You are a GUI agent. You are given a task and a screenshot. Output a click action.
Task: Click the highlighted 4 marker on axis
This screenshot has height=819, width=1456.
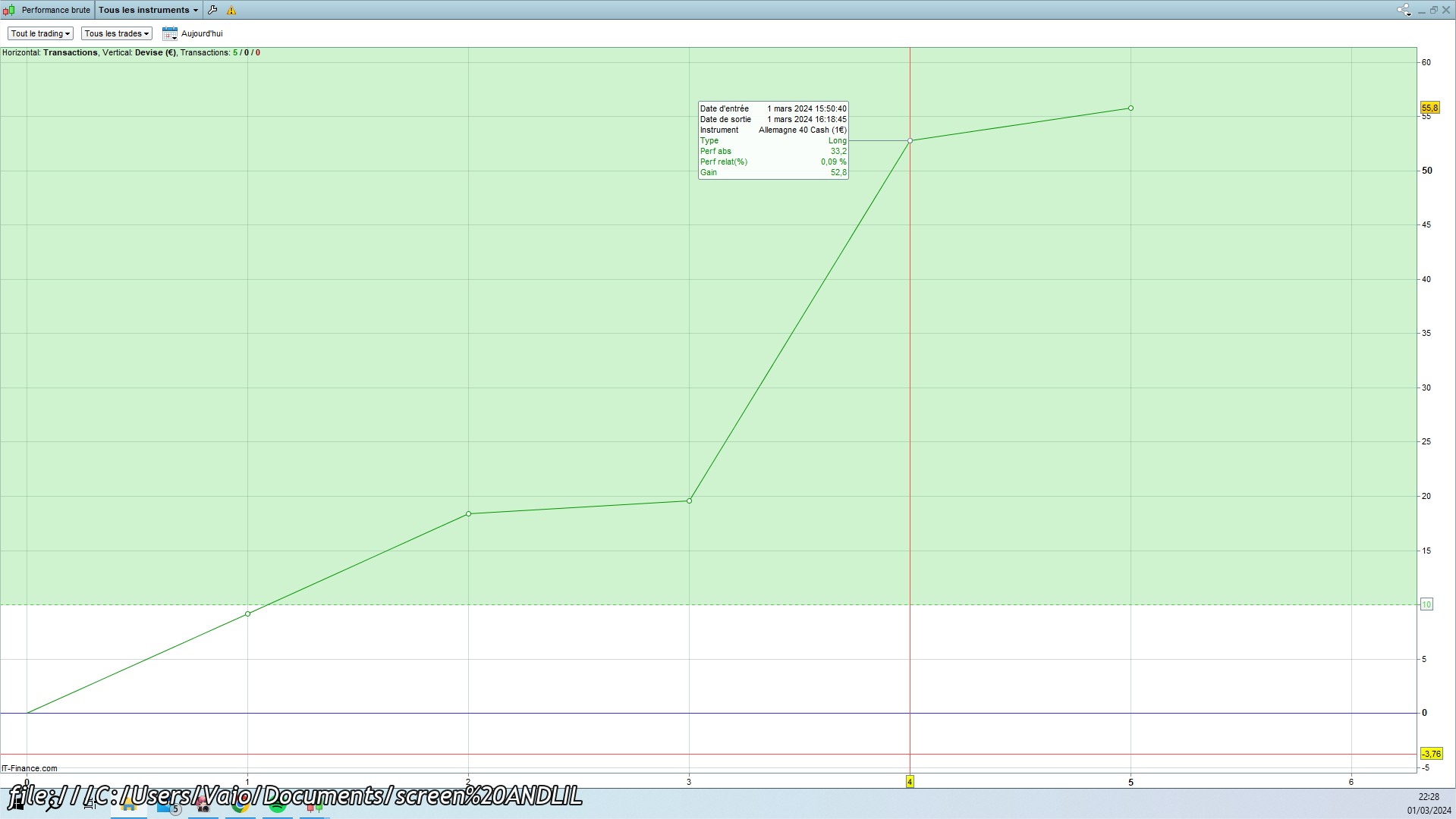pyautogui.click(x=910, y=782)
